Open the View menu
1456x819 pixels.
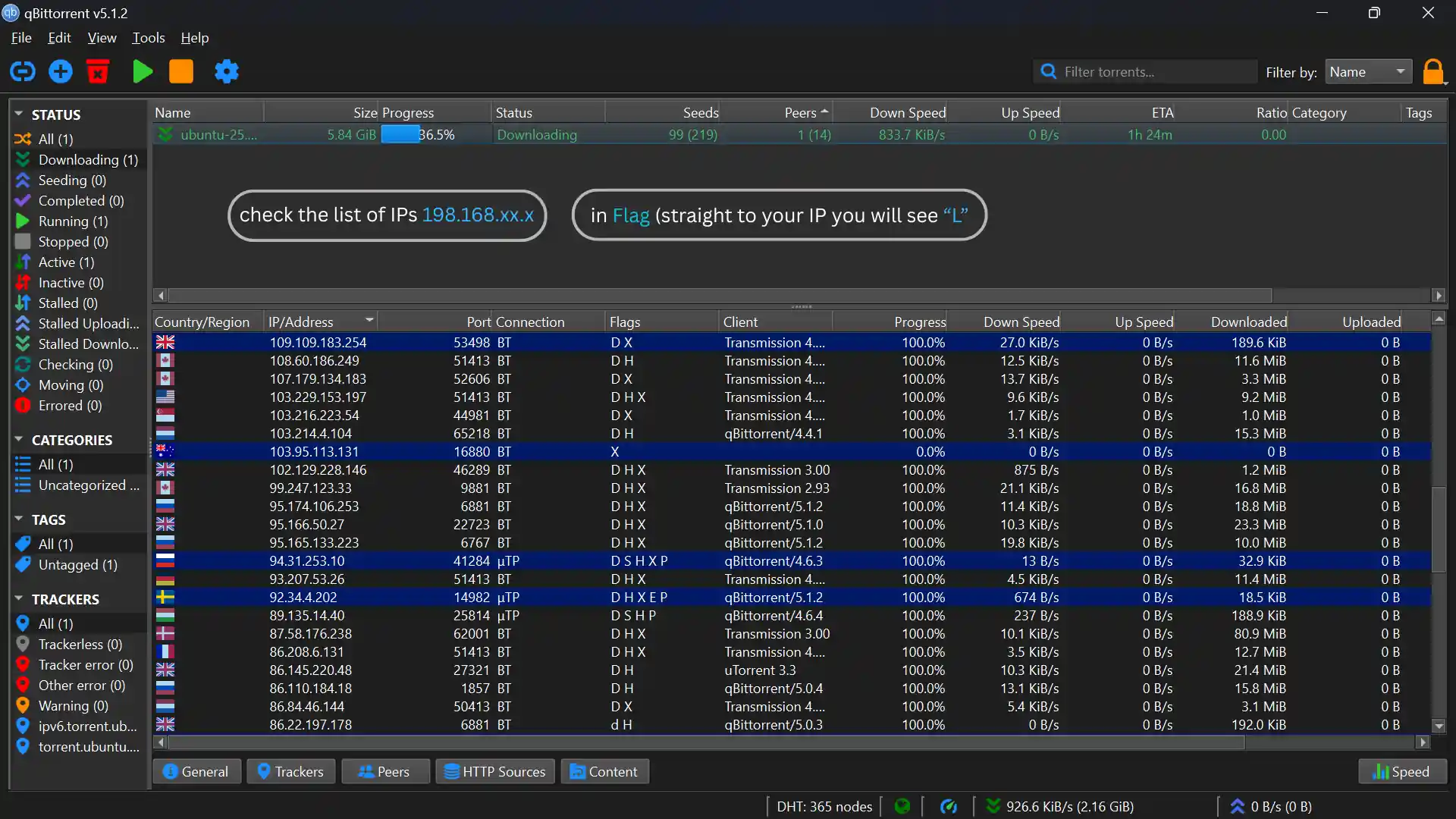click(x=102, y=37)
